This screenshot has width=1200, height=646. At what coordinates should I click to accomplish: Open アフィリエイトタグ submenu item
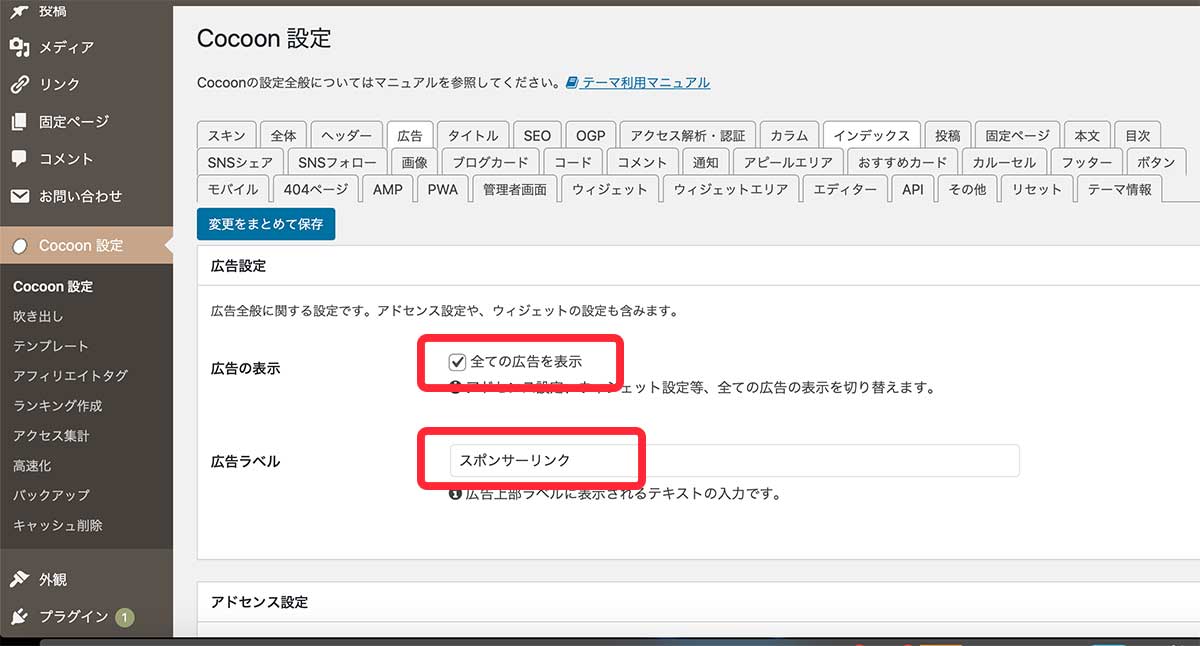70,376
